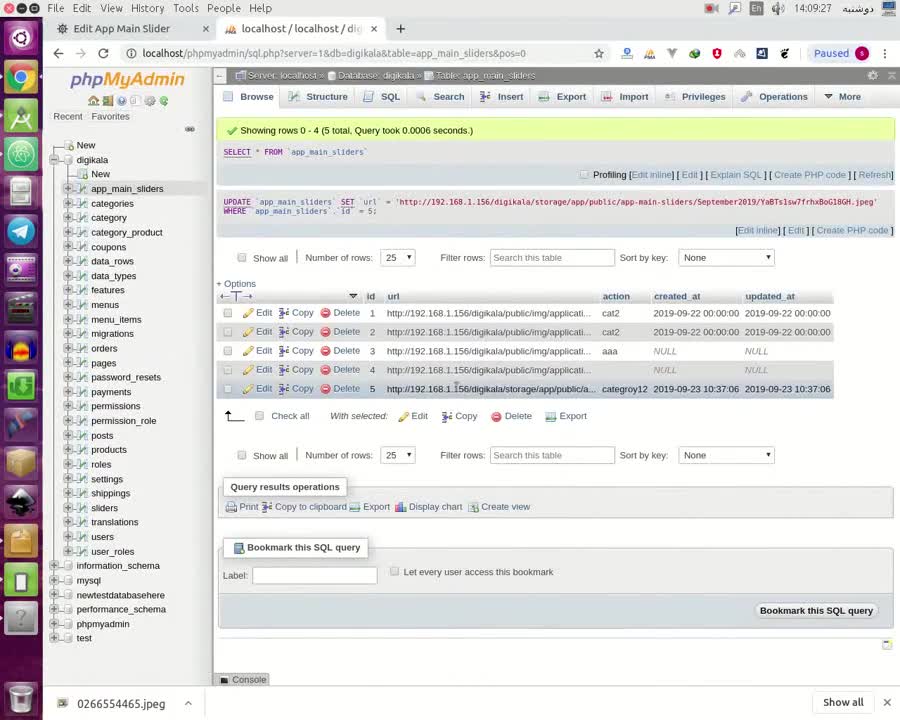Click the red Delete icon for row 5

[x=325, y=389]
